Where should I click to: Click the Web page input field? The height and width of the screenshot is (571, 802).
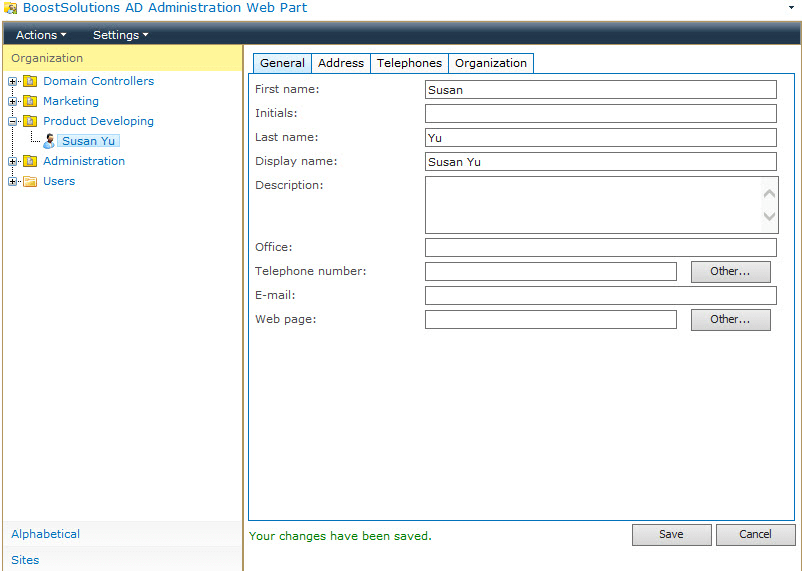(550, 320)
